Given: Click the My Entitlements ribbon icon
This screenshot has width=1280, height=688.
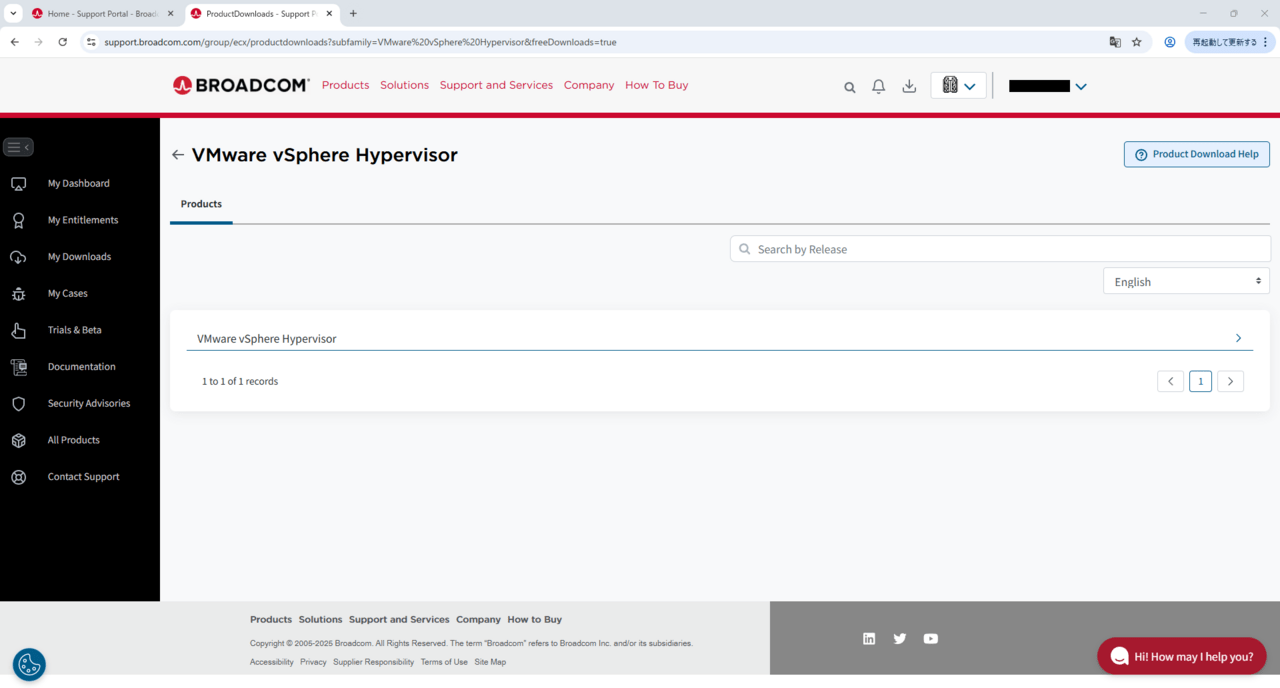Looking at the screenshot, I should [x=18, y=220].
